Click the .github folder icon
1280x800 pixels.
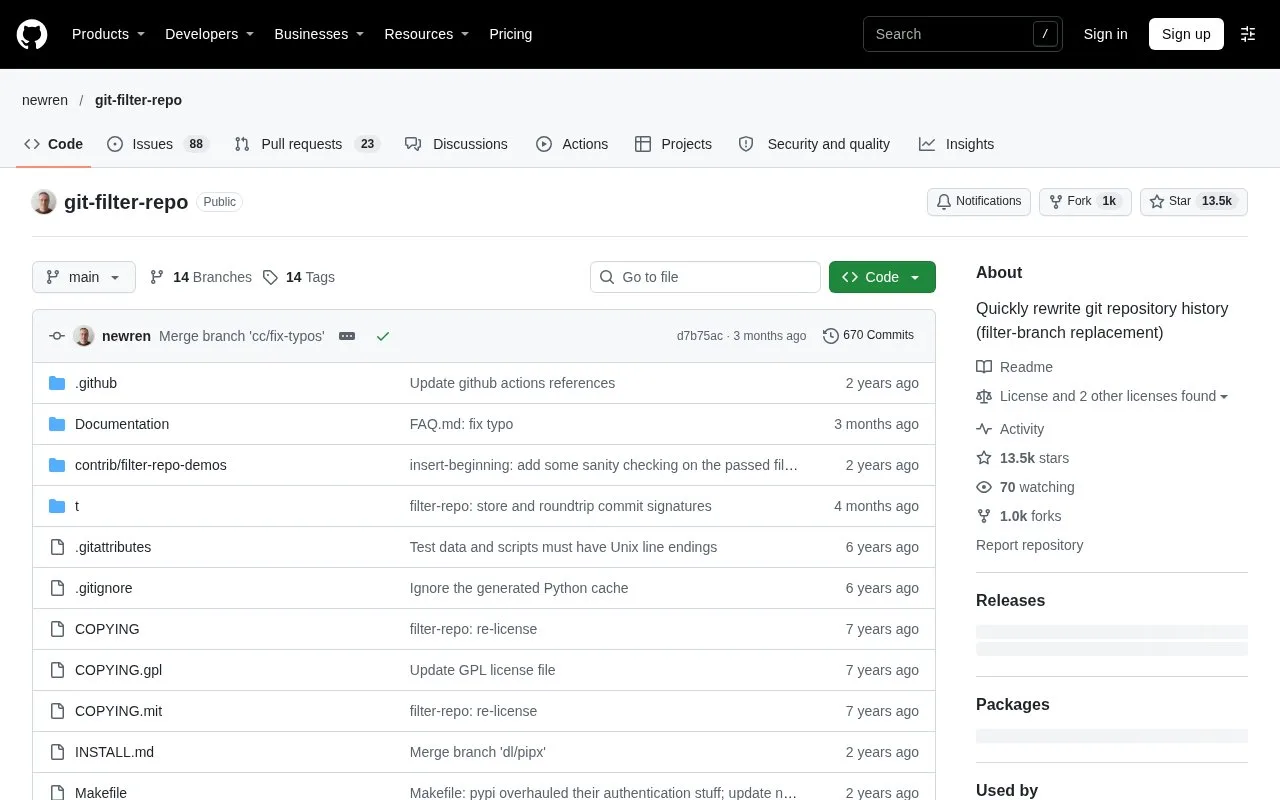tap(57, 383)
